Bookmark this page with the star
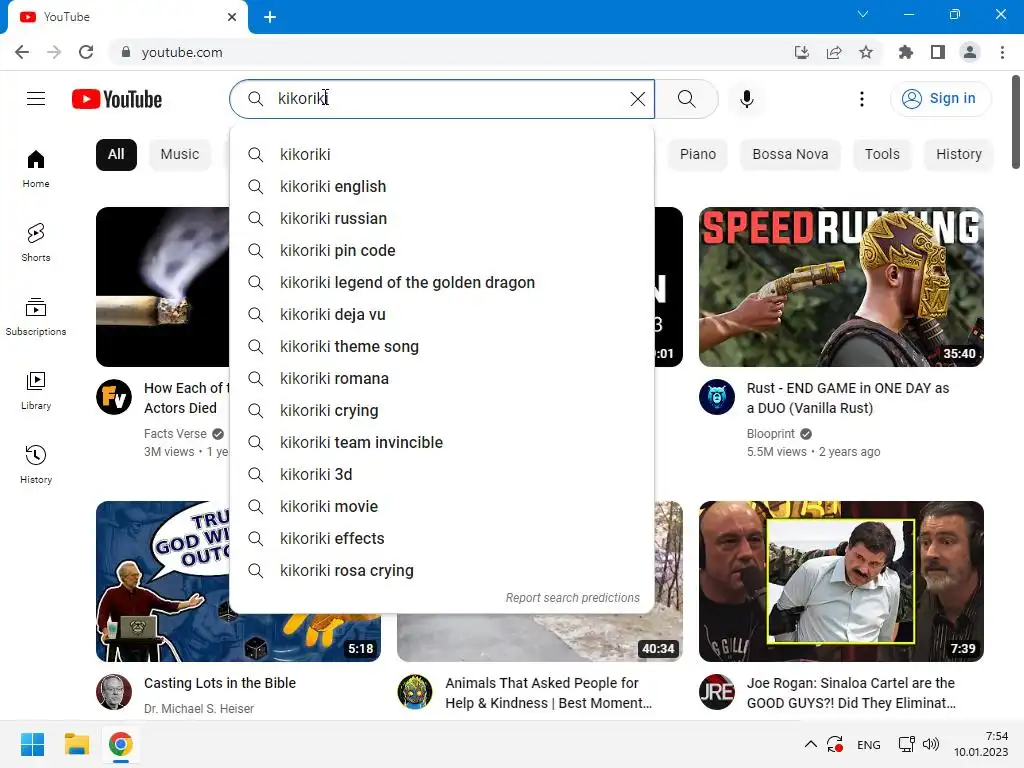The height and width of the screenshot is (768, 1024). tap(866, 52)
